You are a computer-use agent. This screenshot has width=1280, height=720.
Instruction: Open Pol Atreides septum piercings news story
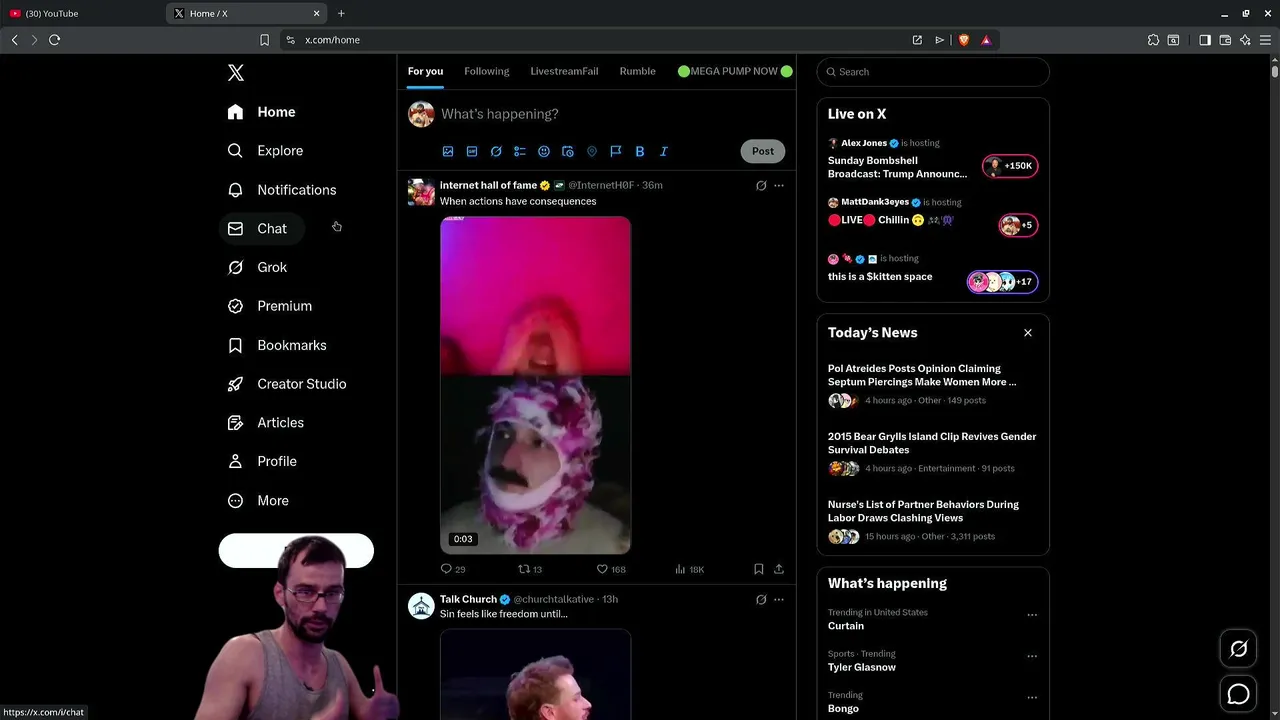pyautogui.click(x=933, y=384)
